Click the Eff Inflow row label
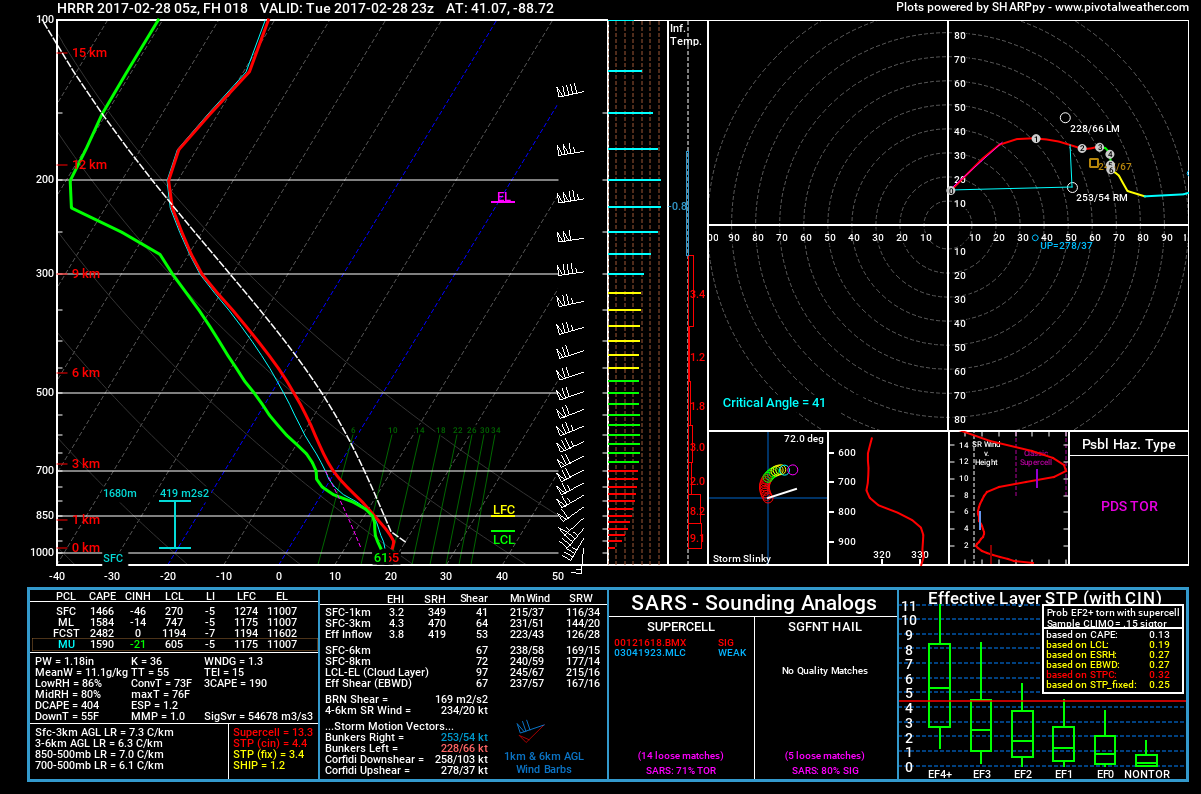 346,634
